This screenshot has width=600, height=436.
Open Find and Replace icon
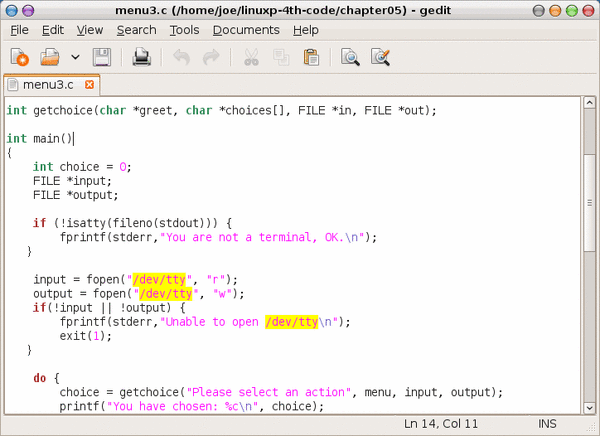[380, 57]
